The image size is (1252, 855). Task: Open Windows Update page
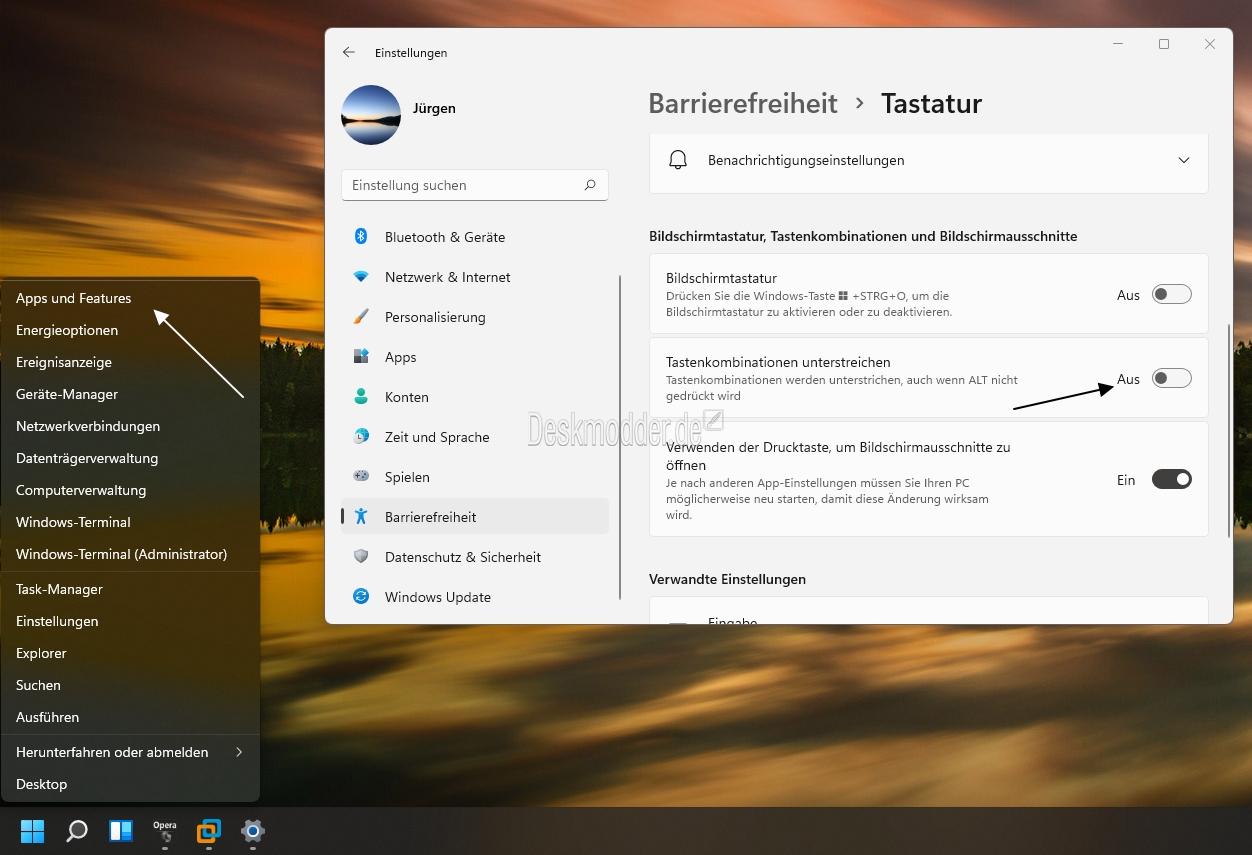pos(475,597)
